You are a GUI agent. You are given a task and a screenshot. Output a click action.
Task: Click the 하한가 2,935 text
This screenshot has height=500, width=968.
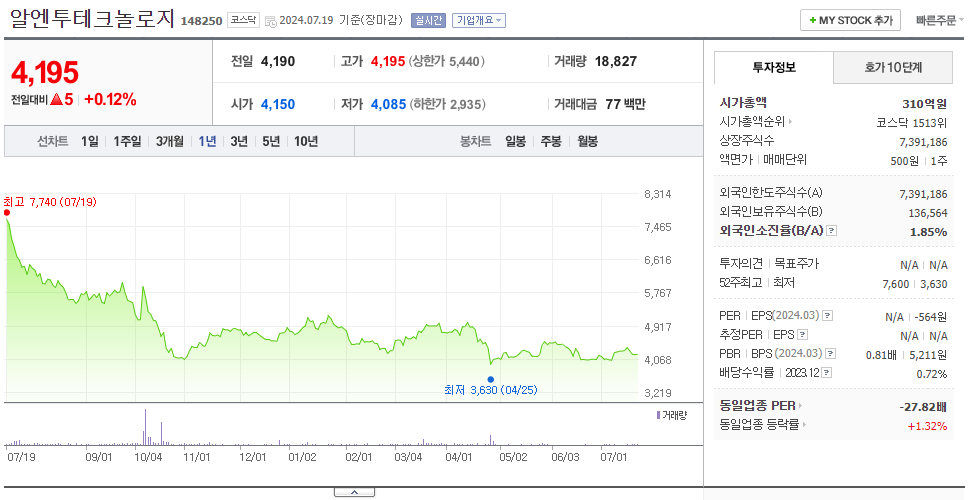(447, 104)
